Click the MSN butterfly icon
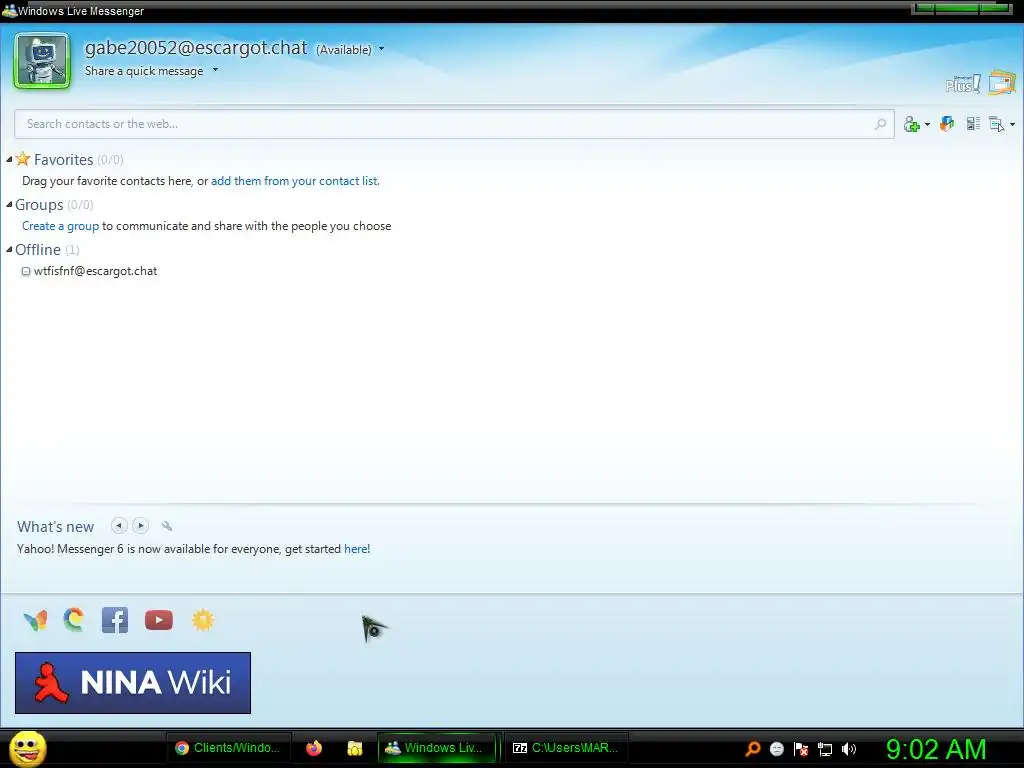 35,620
